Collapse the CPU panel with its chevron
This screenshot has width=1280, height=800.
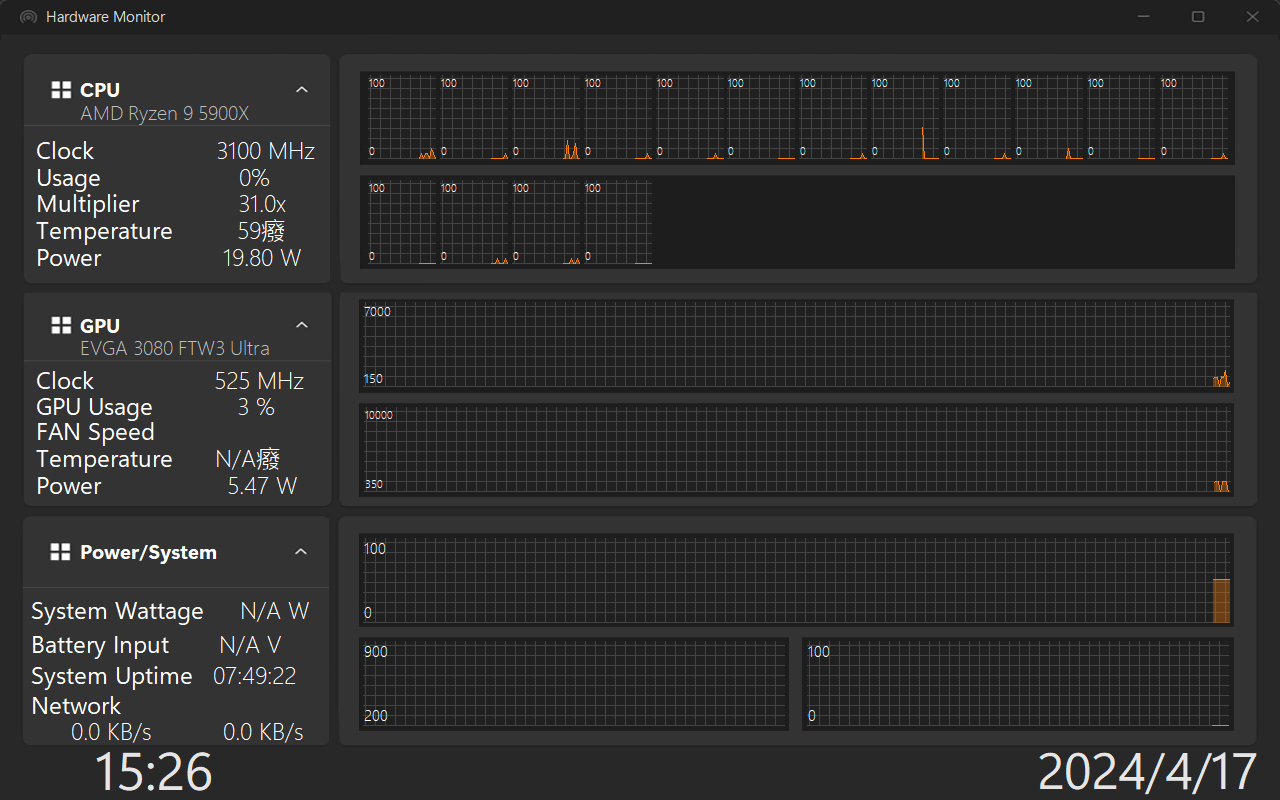coord(302,90)
